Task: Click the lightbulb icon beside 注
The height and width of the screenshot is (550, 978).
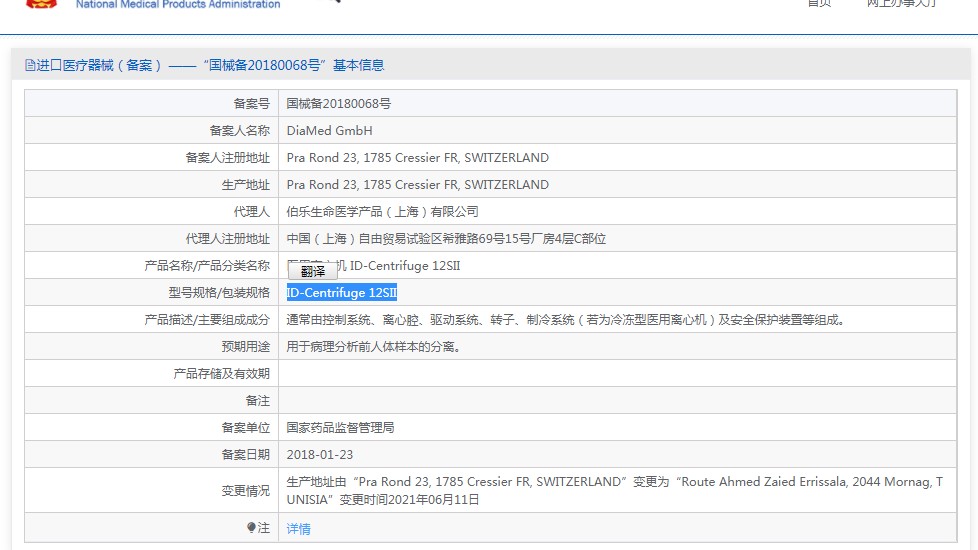Action: pyautogui.click(x=251, y=528)
